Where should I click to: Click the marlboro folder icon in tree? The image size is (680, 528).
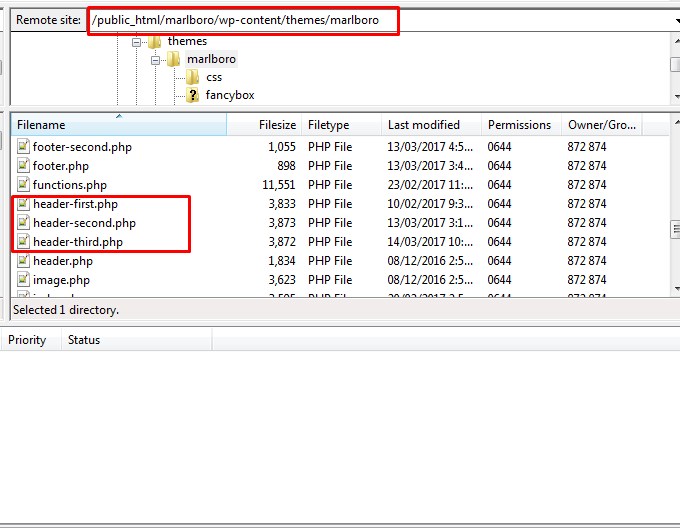click(173, 59)
